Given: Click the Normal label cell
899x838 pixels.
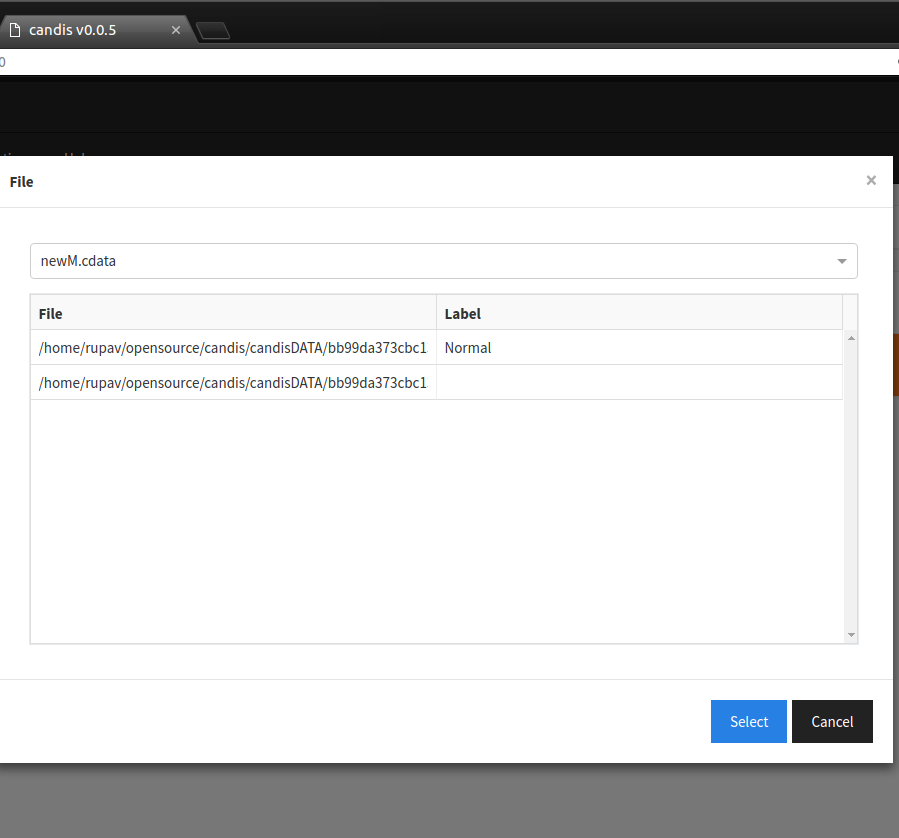Looking at the screenshot, I should pyautogui.click(x=639, y=347).
